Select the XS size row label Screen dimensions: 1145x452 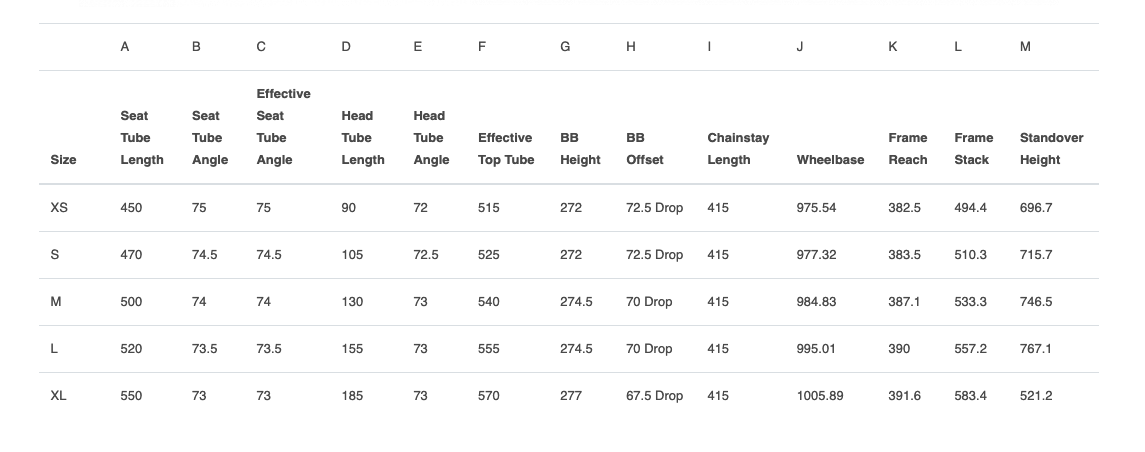coord(59,208)
